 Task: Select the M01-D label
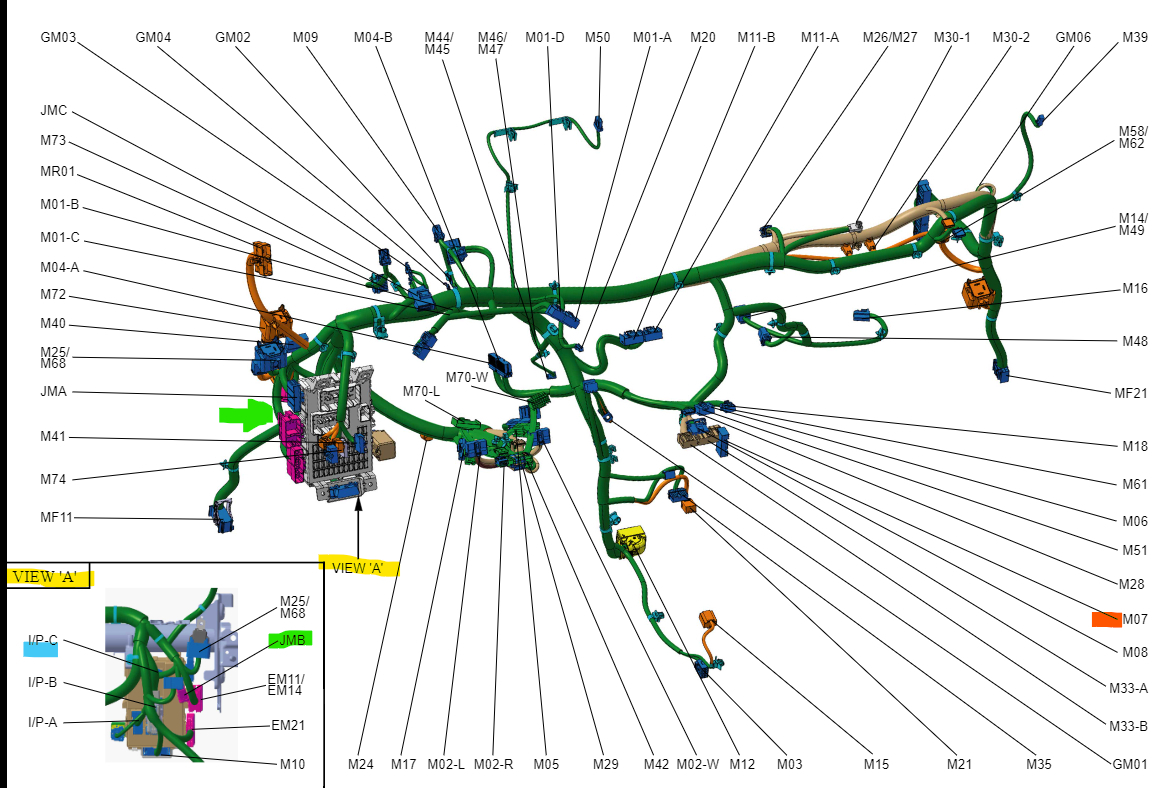coord(545,37)
